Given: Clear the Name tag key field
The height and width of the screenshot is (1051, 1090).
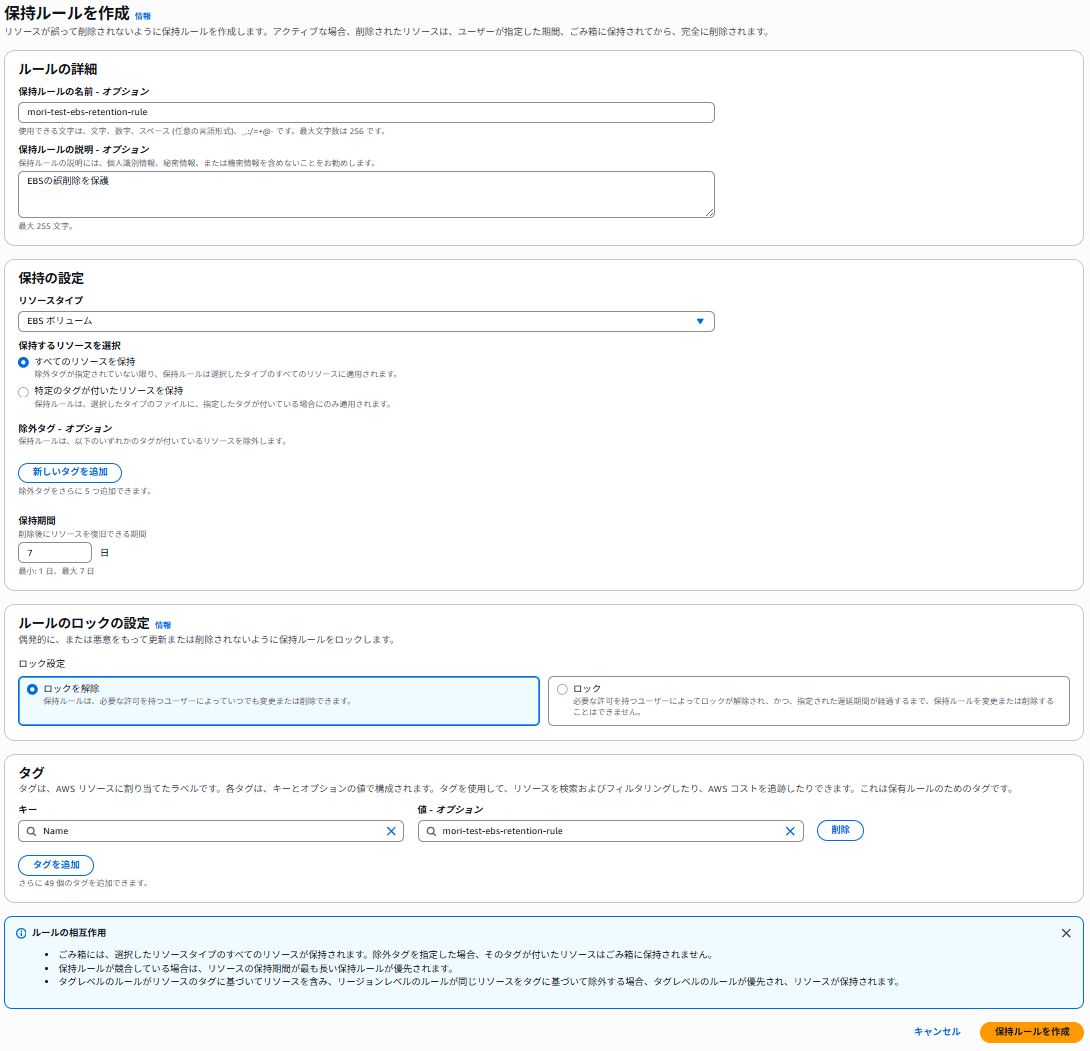Looking at the screenshot, I should coord(391,831).
